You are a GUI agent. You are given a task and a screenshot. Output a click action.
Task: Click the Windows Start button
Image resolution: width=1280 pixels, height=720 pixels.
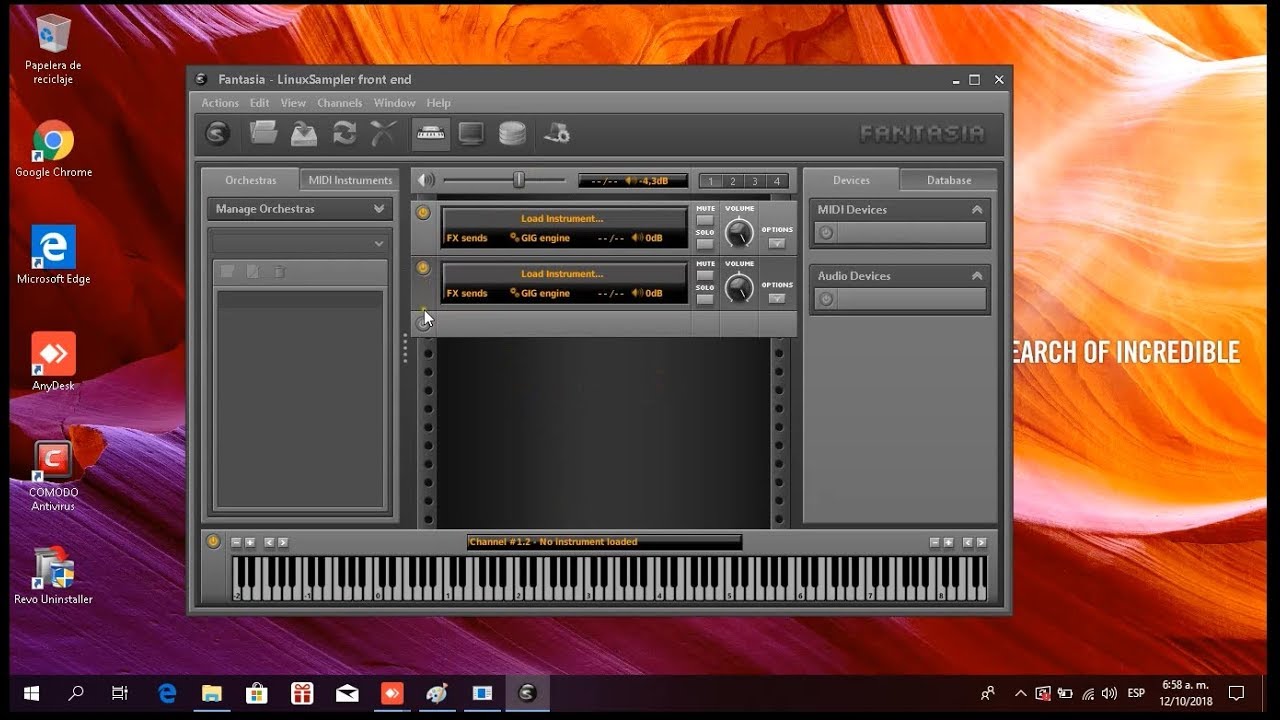pyautogui.click(x=31, y=693)
